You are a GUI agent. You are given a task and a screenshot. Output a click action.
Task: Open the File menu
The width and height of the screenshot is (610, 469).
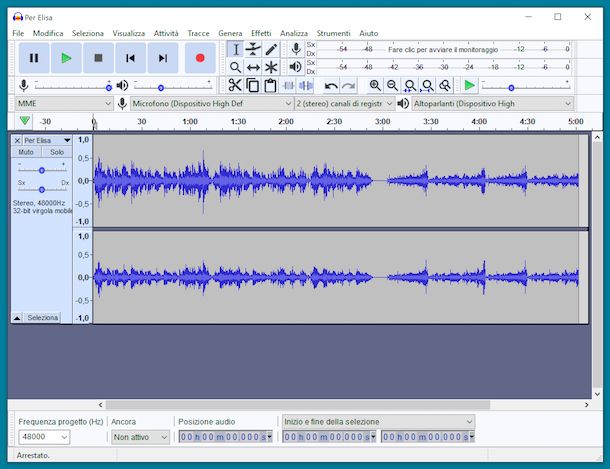tap(18, 33)
